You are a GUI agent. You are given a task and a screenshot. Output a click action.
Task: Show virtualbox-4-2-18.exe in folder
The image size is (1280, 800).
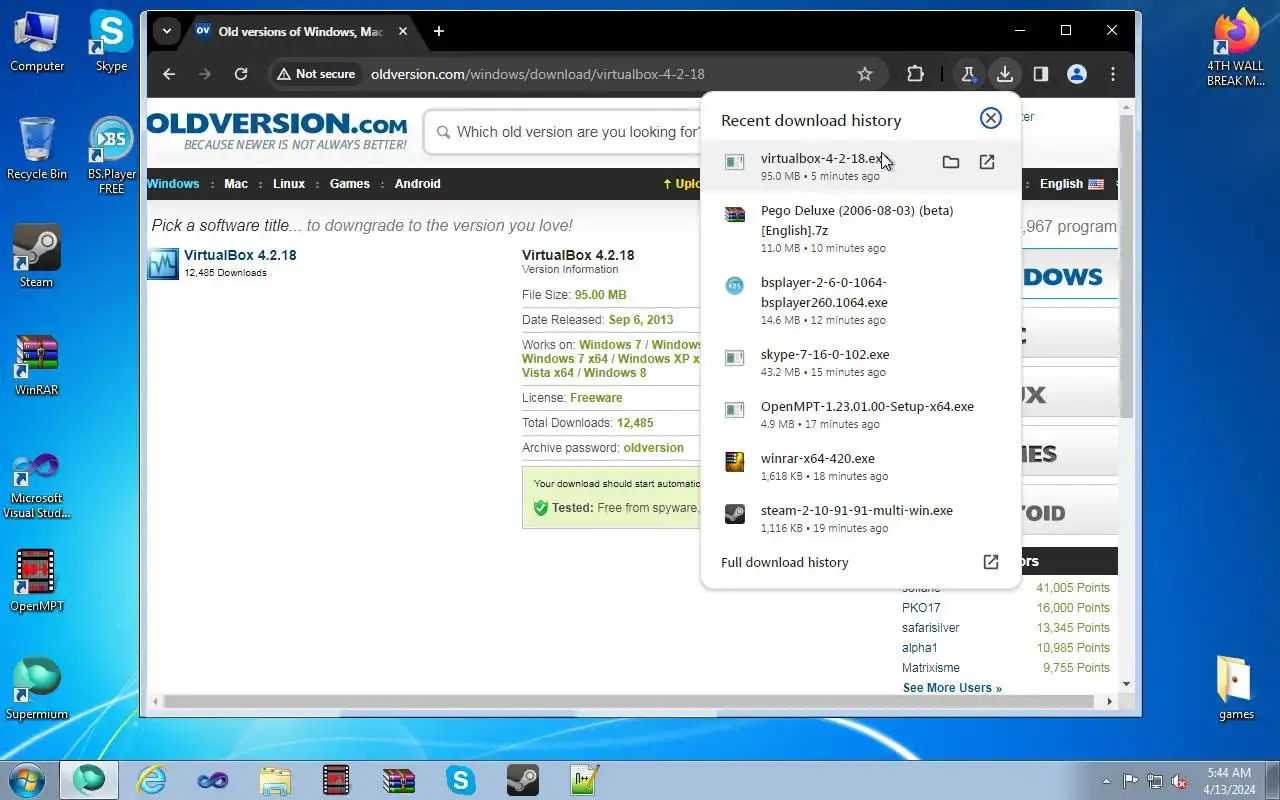[951, 162]
